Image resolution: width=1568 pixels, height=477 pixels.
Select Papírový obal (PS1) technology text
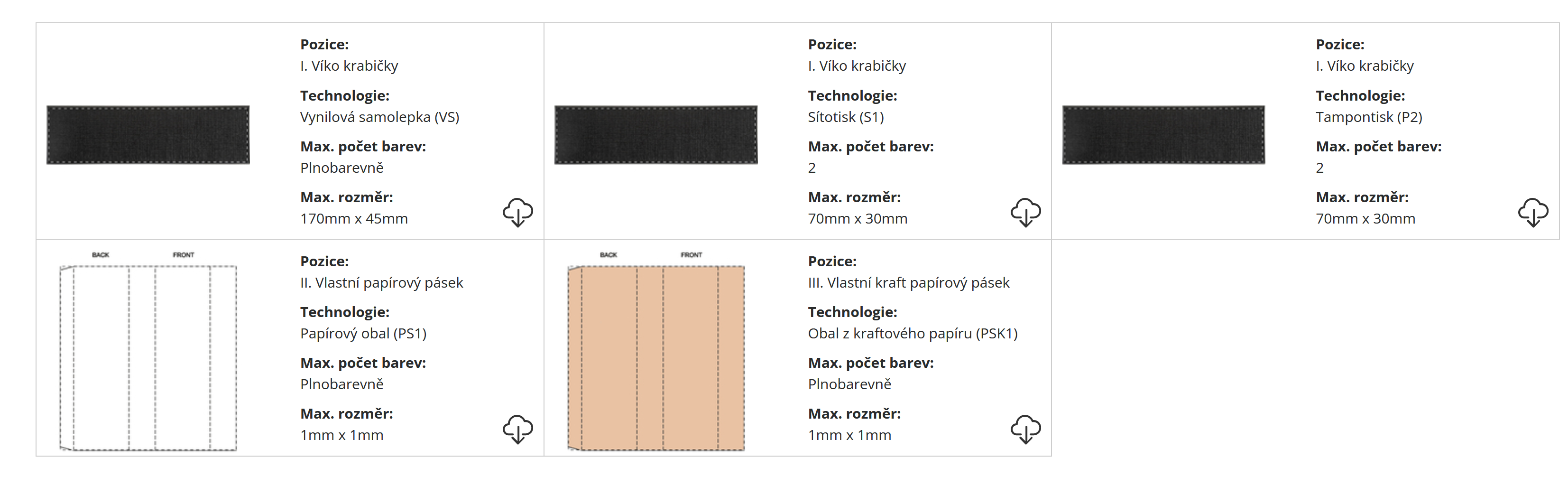click(363, 334)
